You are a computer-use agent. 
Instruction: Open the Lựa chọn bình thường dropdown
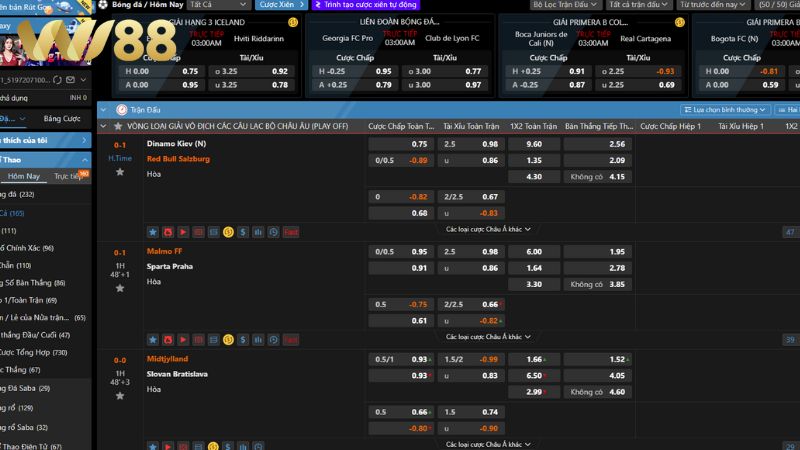click(724, 110)
